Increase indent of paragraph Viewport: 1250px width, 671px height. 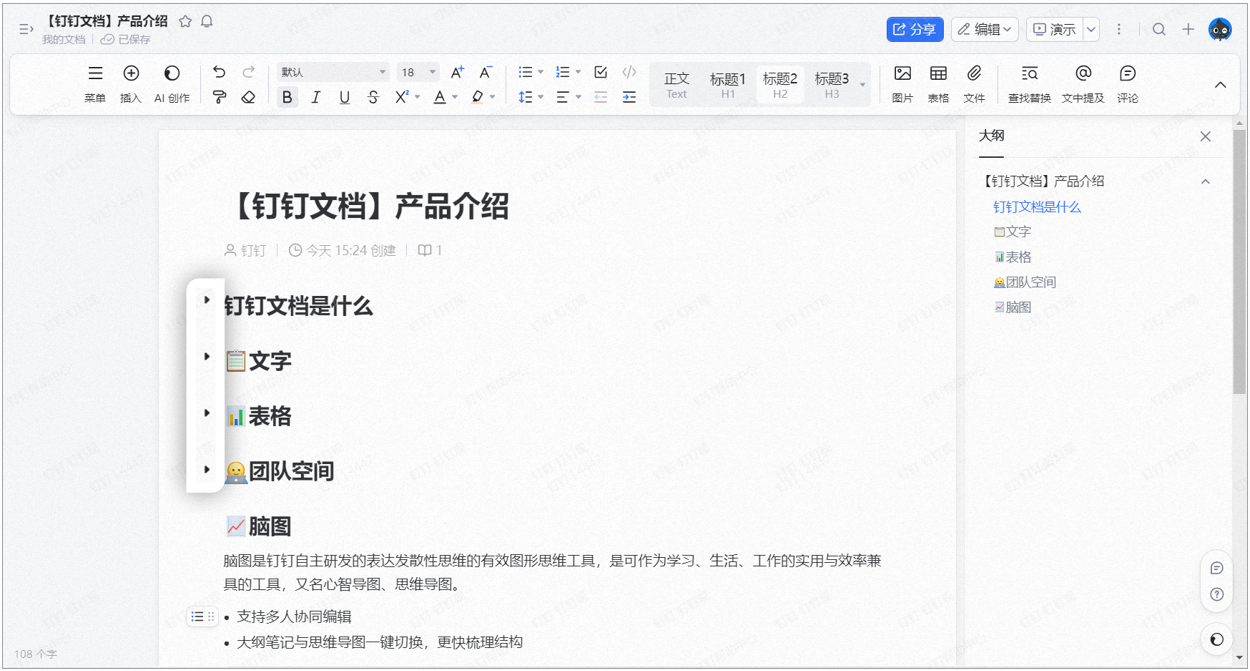(629, 97)
